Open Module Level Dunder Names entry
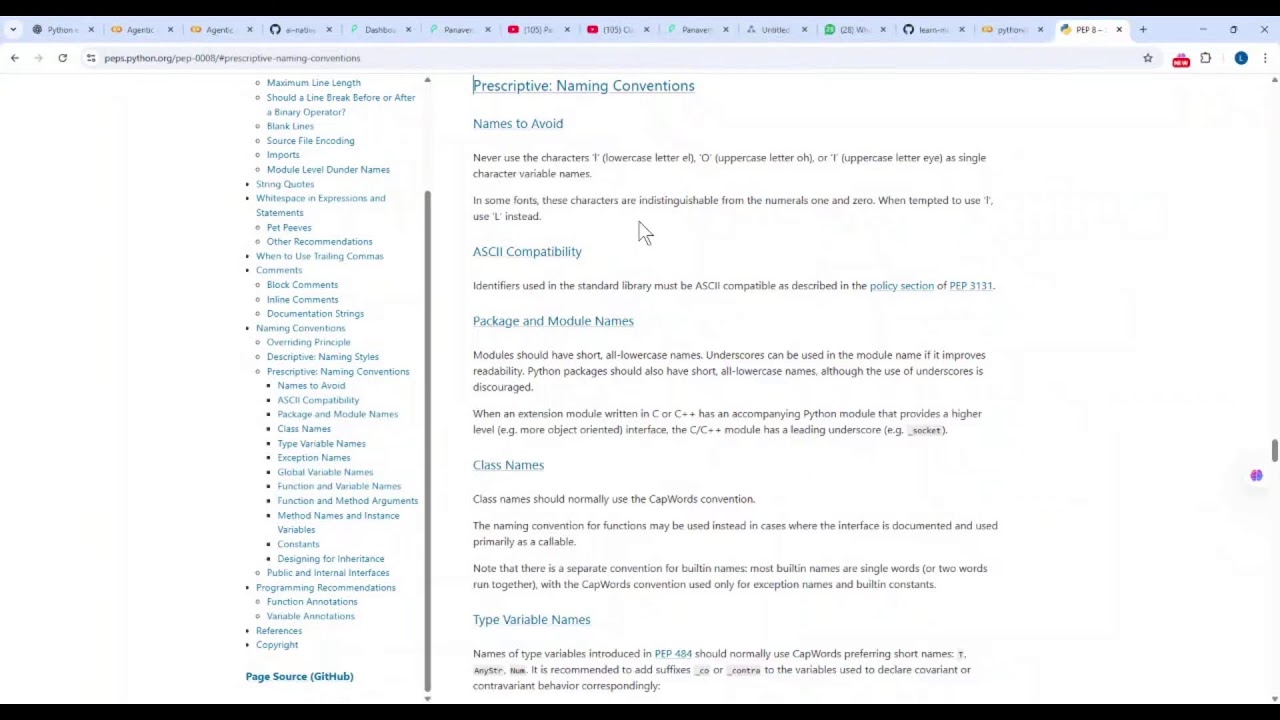This screenshot has height=720, width=1280. pos(328,170)
